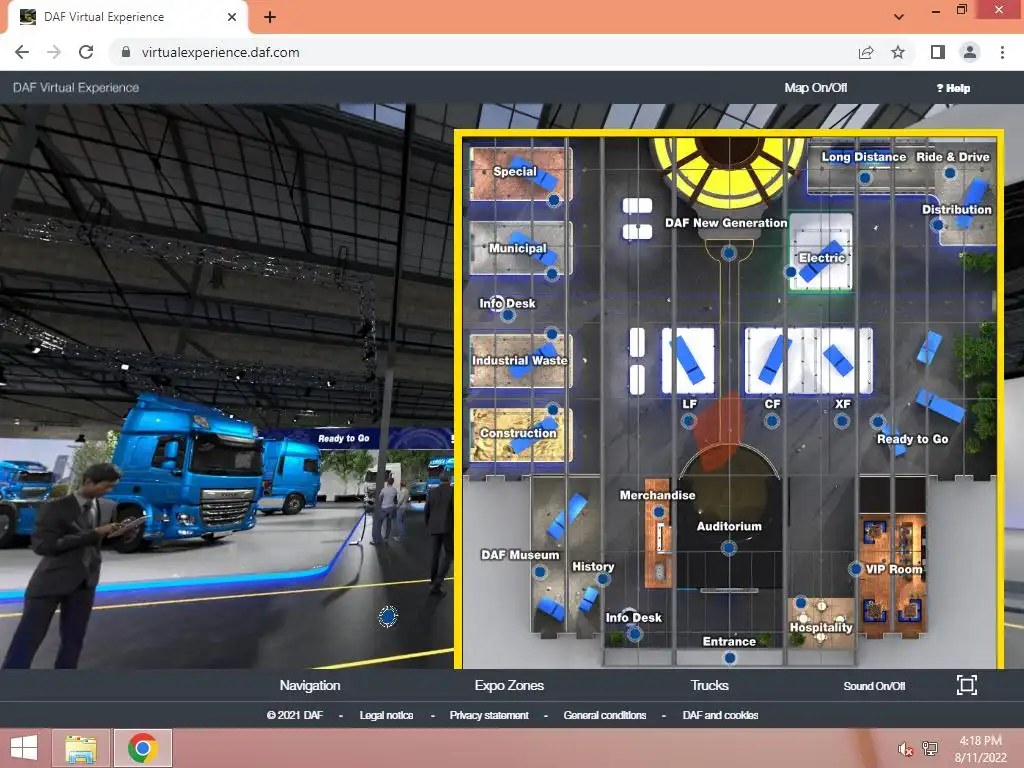Open the network tray icon
This screenshot has height=768, width=1024.
point(930,749)
